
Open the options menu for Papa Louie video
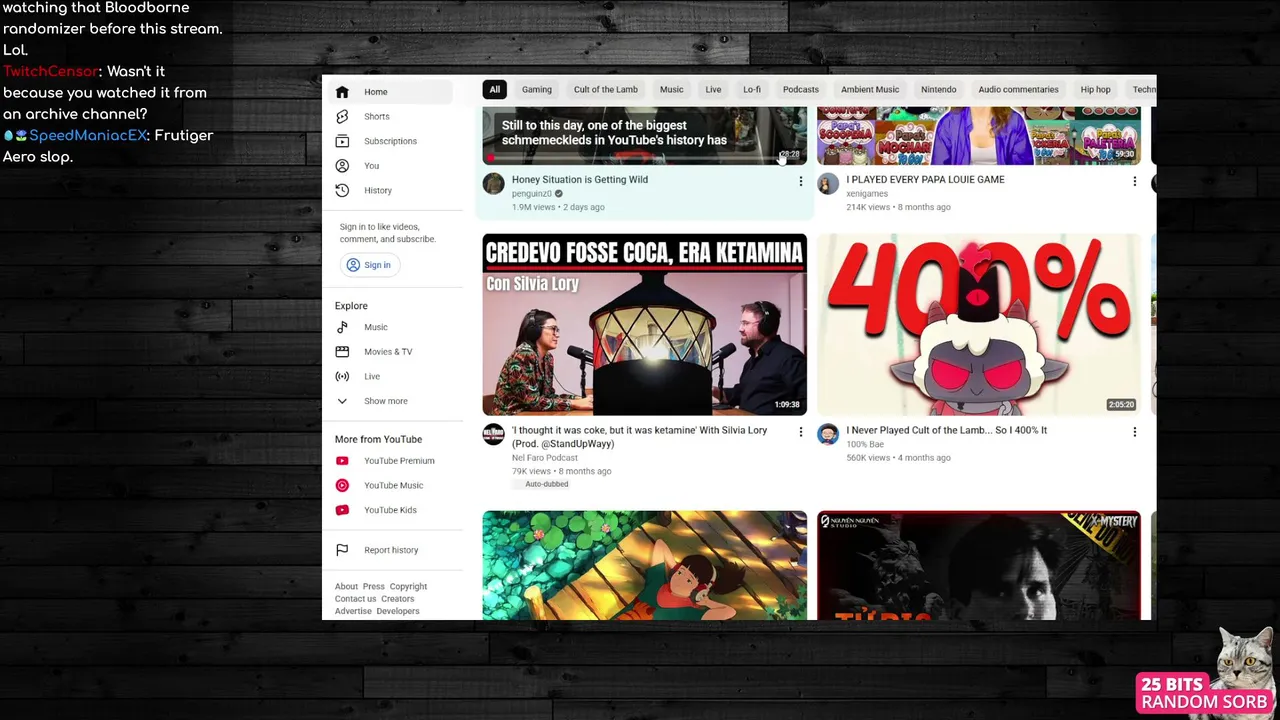pyautogui.click(x=1134, y=181)
